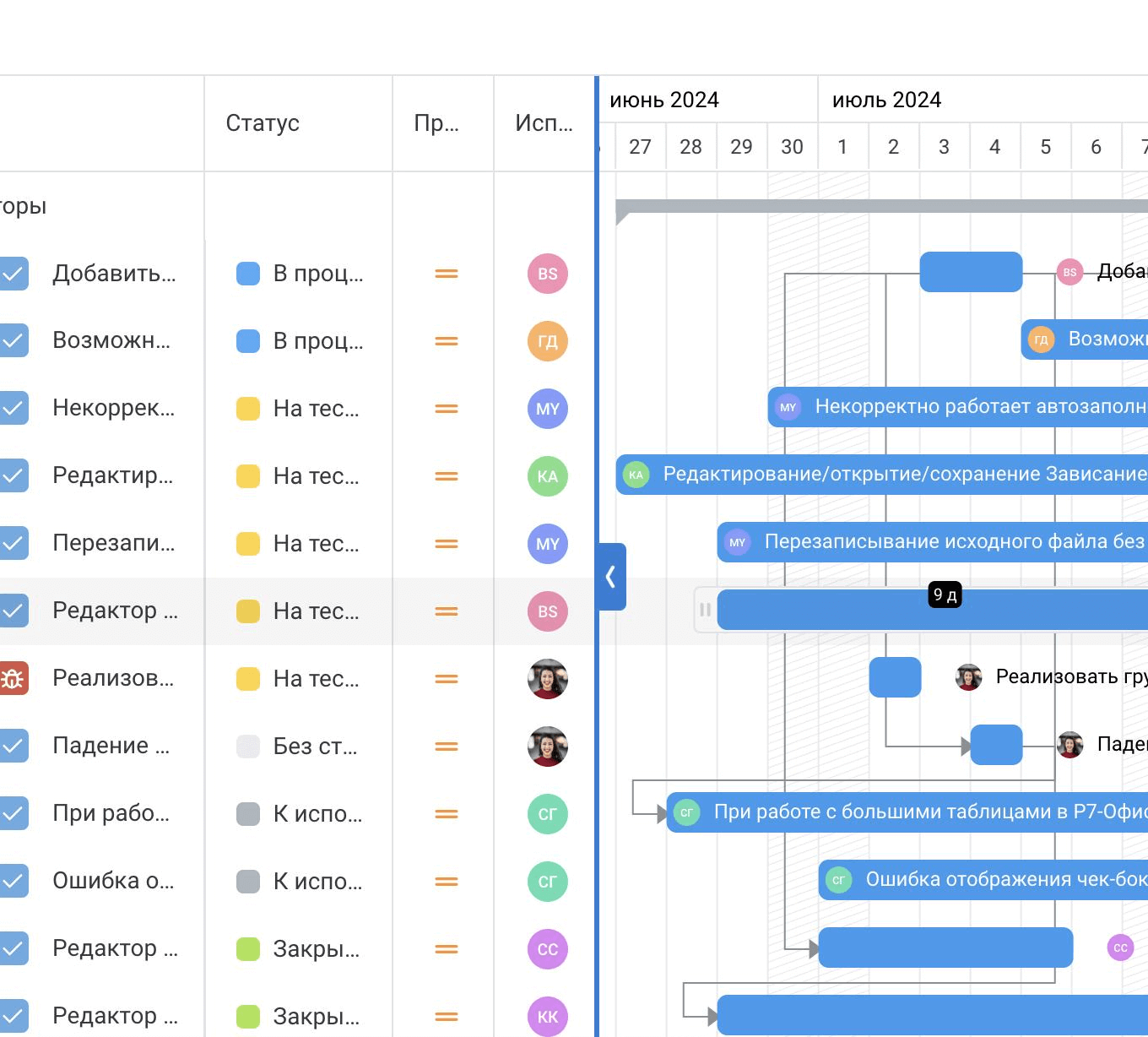Grab left handle of 9 д bar
The height and width of the screenshot is (1037, 1148).
click(x=706, y=610)
